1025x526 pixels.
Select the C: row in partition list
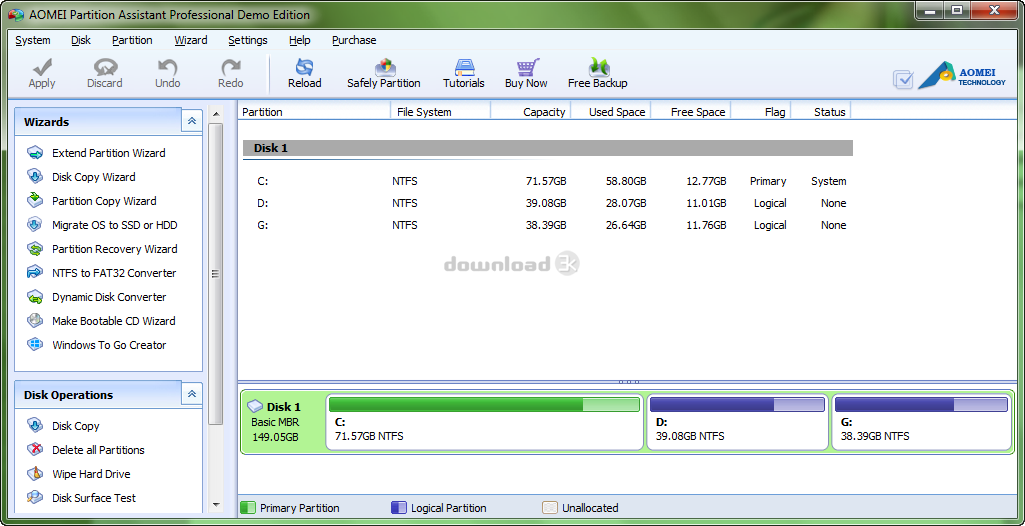[x=548, y=181]
